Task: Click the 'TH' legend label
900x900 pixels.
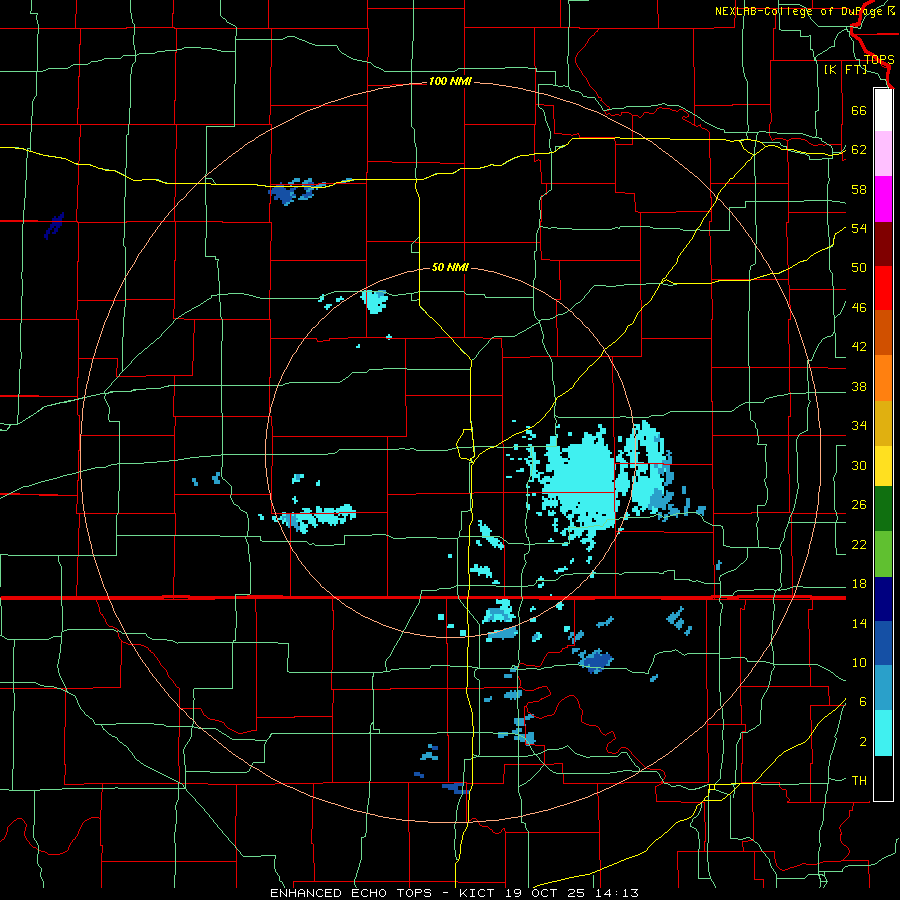Action: [x=859, y=781]
